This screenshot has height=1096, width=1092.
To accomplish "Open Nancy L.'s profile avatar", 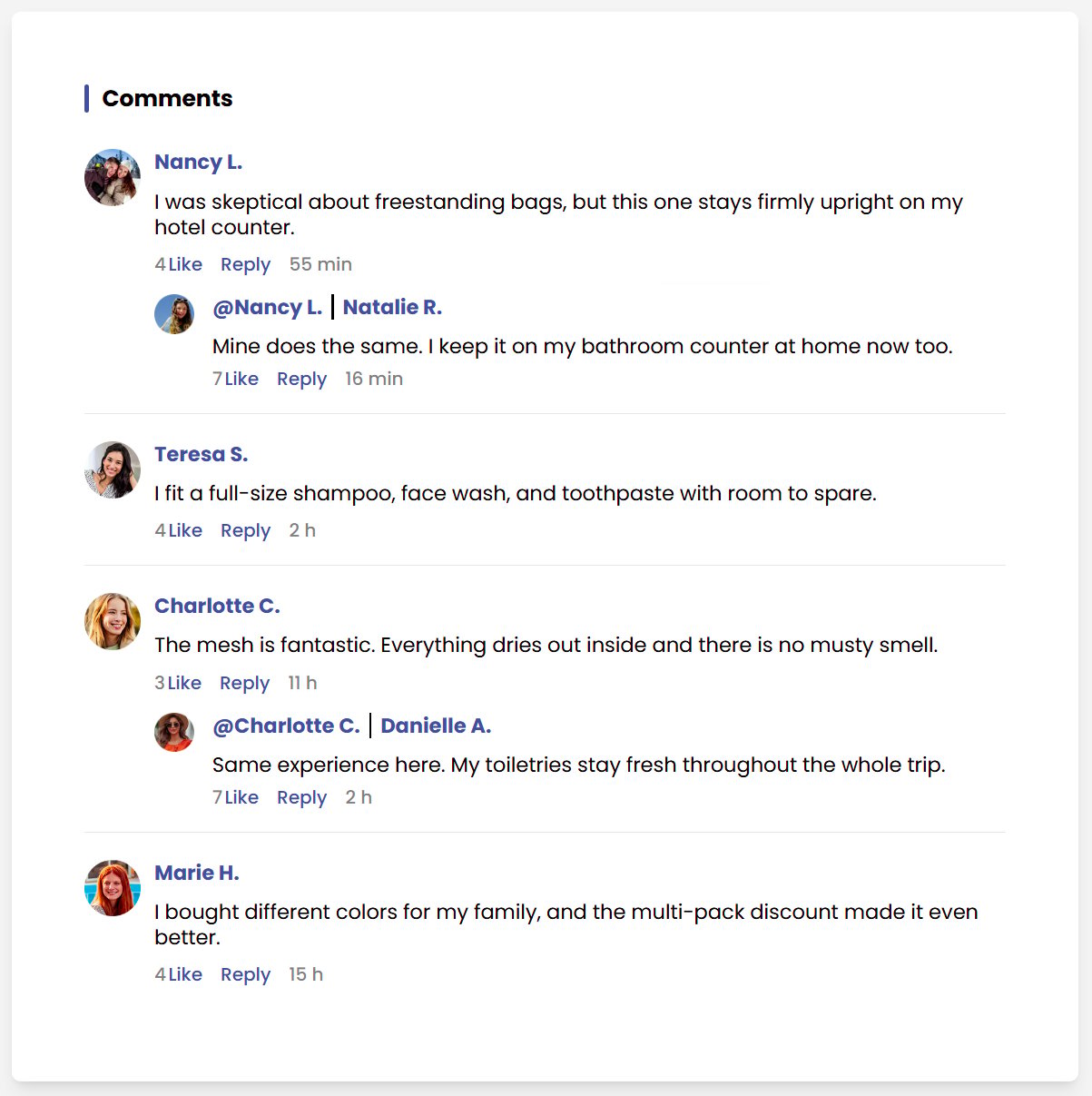I will point(113,178).
